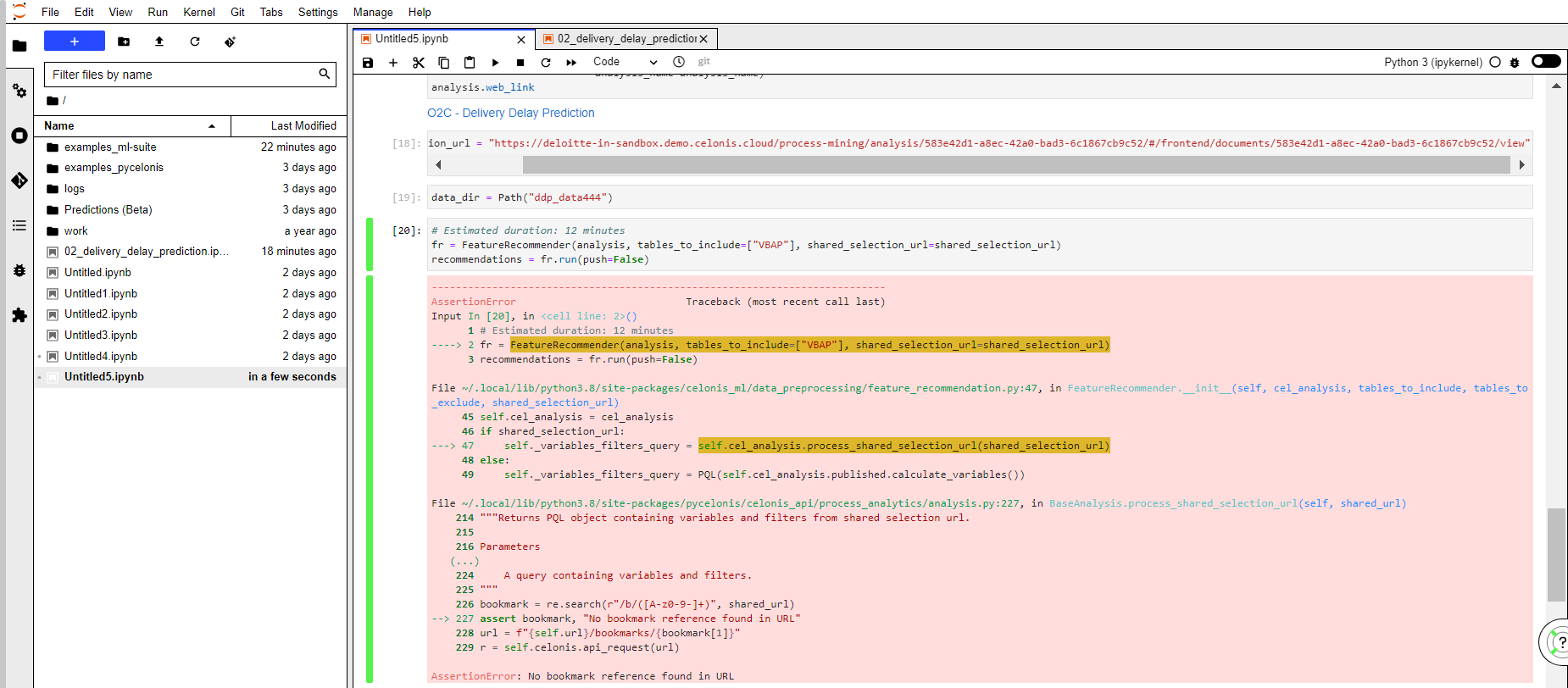
Task: Open the logs folder
Action: (x=190, y=189)
